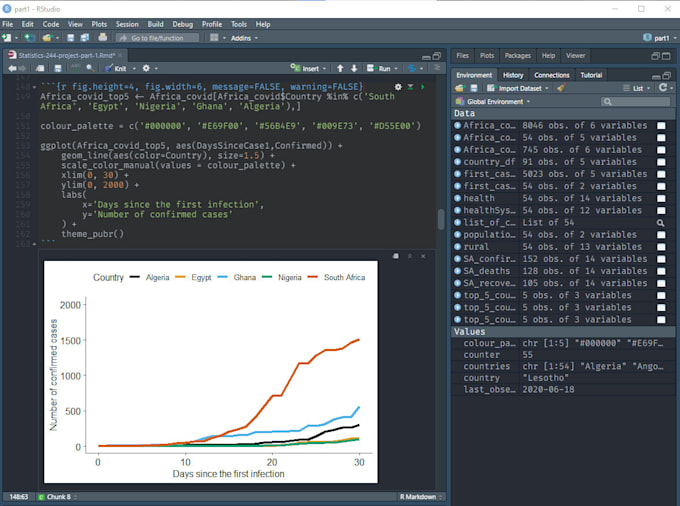This screenshot has height=506, width=680.
Task: Run spell check on the document
Action: tap(75, 68)
